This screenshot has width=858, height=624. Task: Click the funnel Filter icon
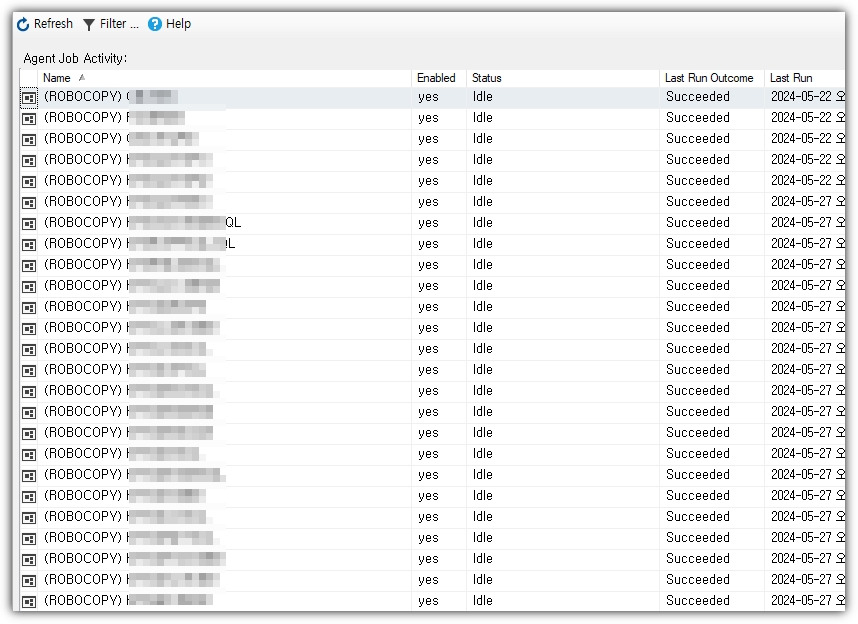click(x=89, y=25)
